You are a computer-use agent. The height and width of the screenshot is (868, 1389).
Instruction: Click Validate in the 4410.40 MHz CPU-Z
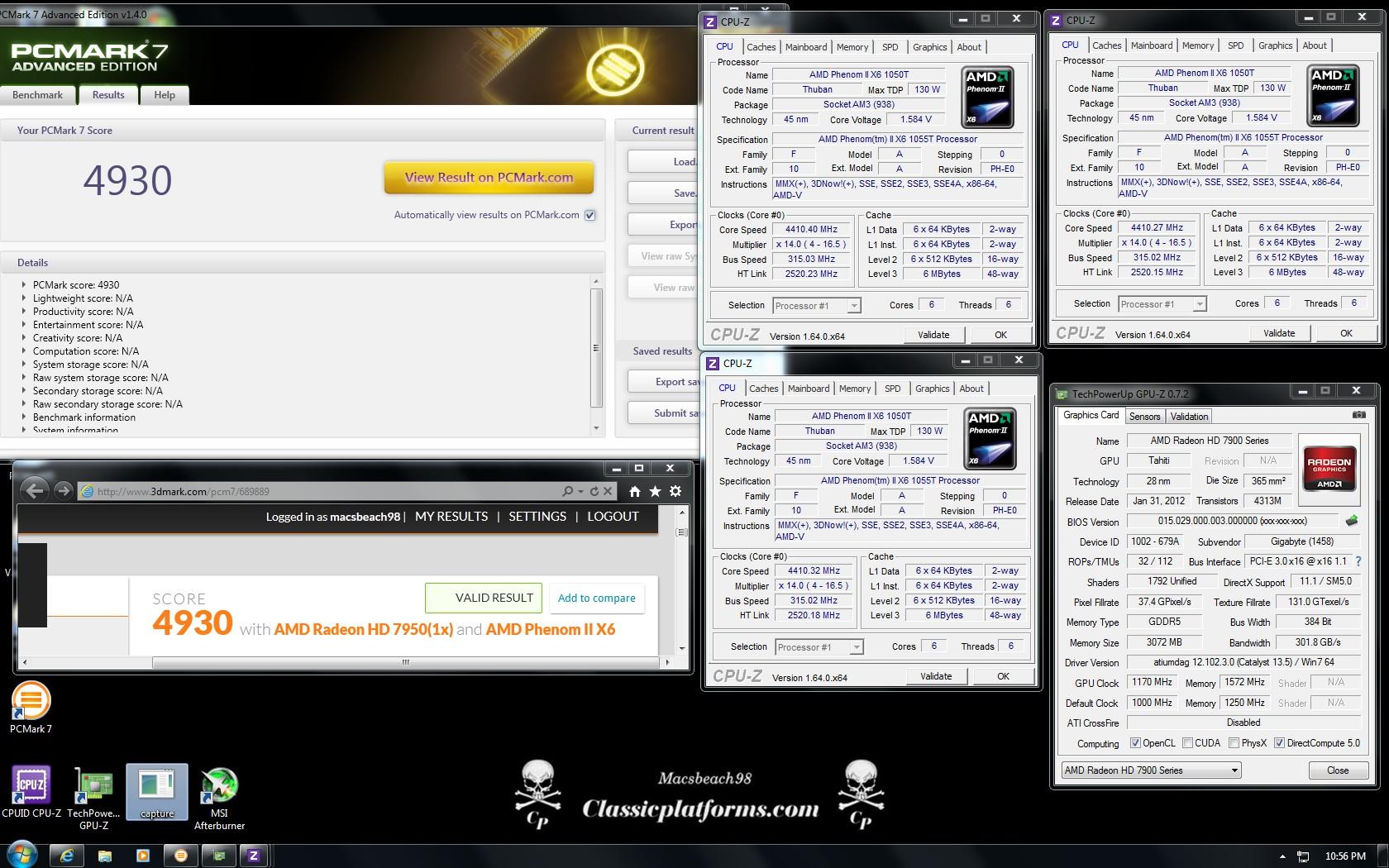933,335
